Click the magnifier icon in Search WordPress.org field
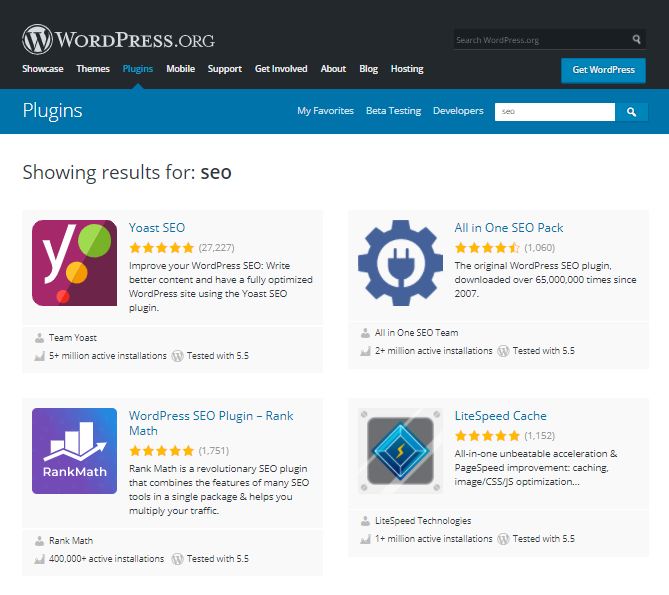 pos(636,40)
